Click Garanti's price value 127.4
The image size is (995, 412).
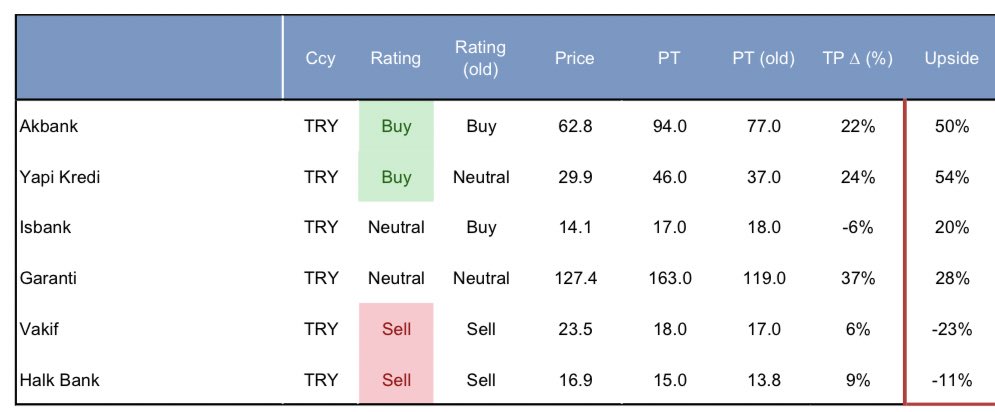(x=576, y=278)
